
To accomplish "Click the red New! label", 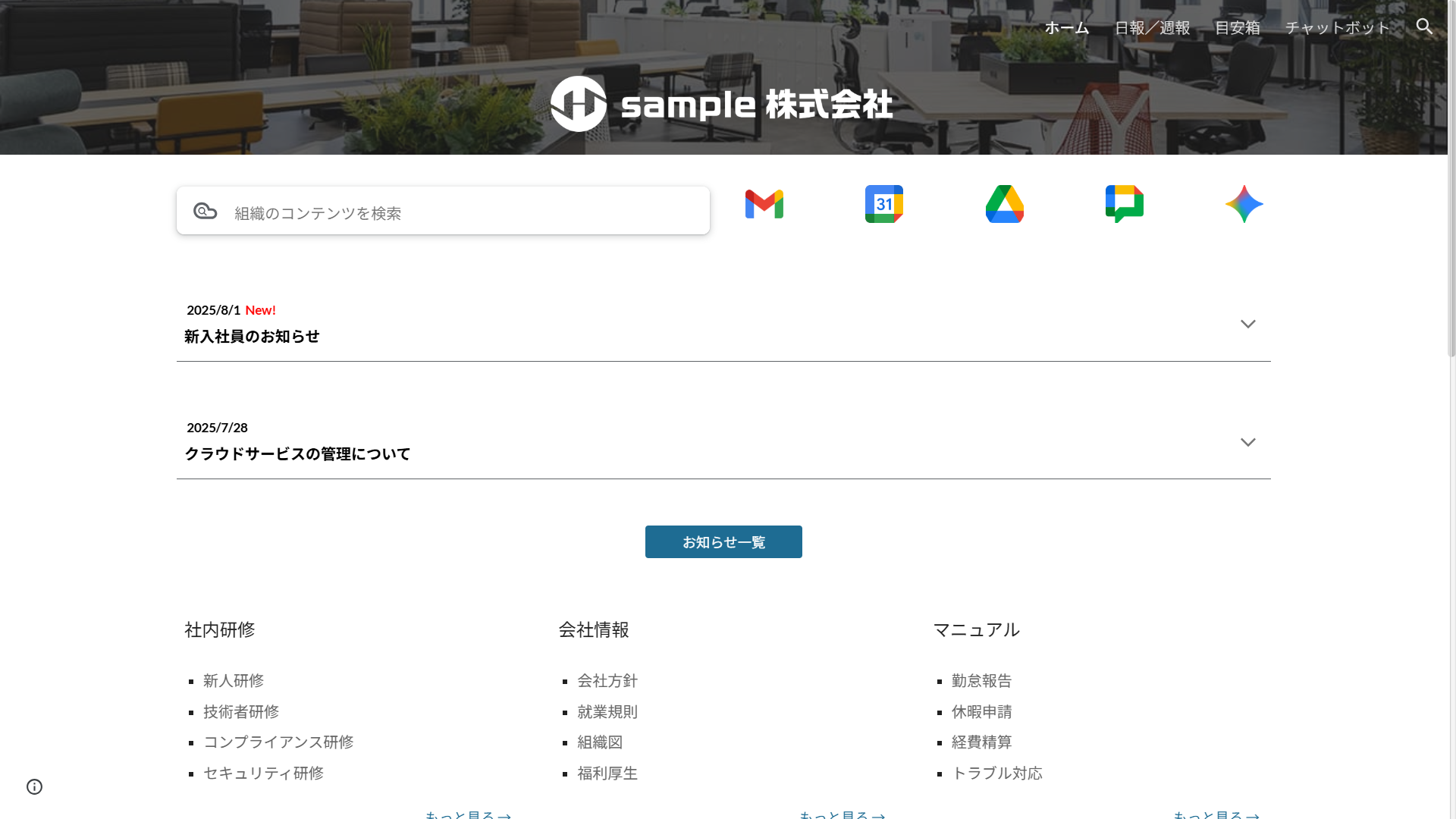I will (x=260, y=310).
